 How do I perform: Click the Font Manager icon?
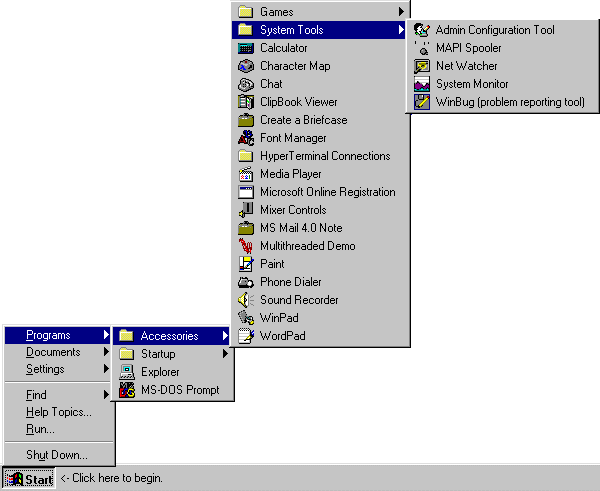pyautogui.click(x=246, y=138)
